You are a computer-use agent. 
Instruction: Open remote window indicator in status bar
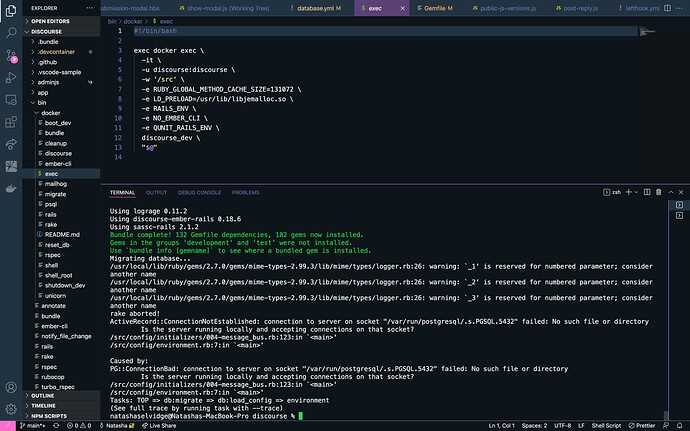[x=8, y=426]
